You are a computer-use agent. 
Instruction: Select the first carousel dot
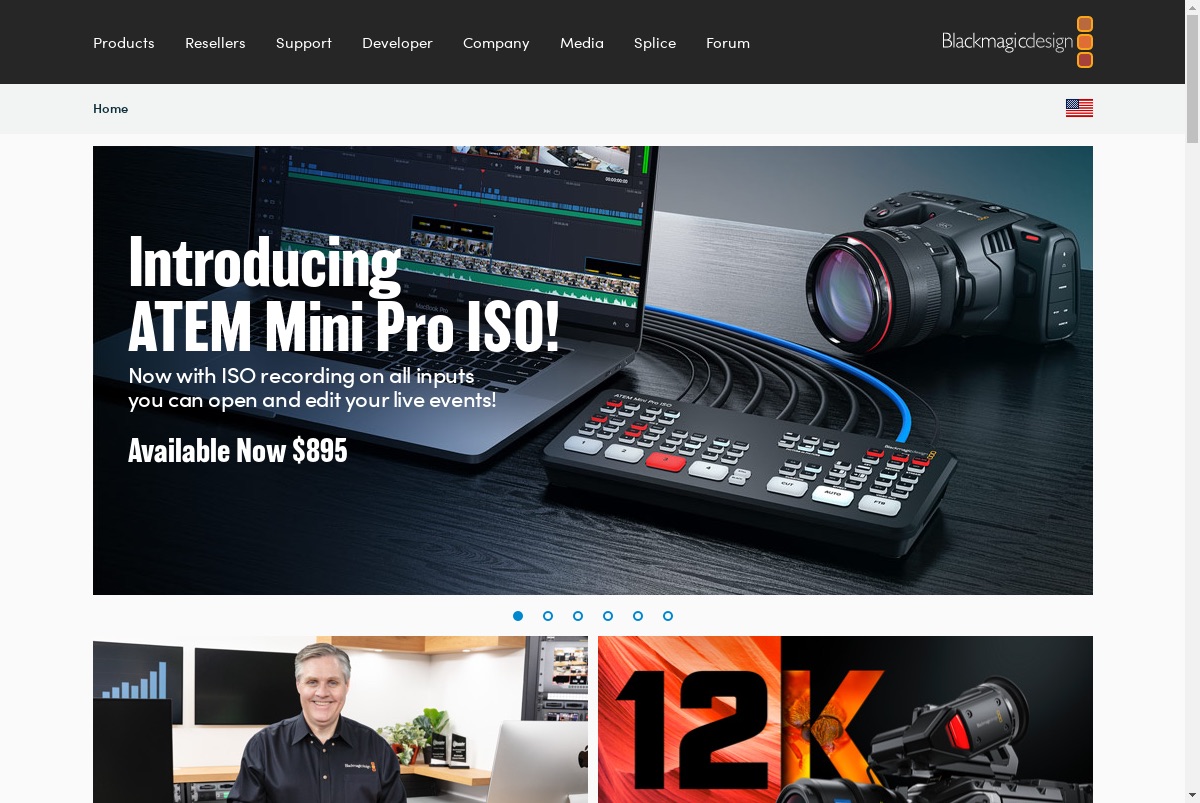click(x=518, y=616)
